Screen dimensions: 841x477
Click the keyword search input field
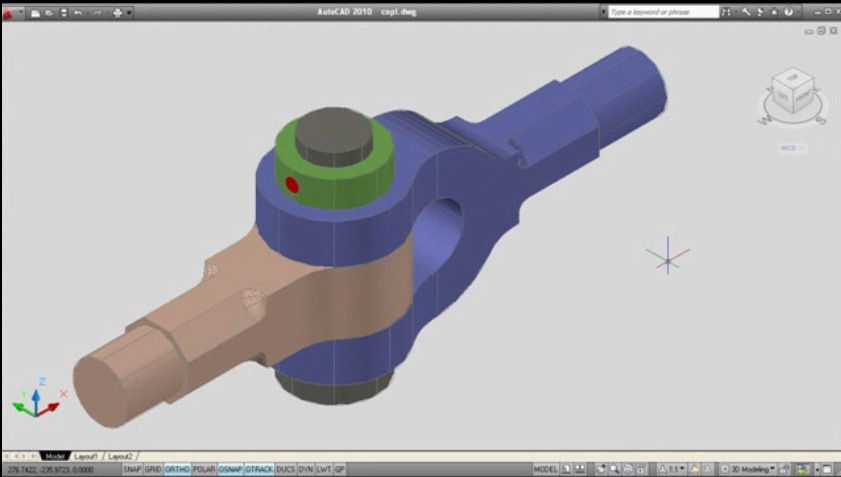663,12
